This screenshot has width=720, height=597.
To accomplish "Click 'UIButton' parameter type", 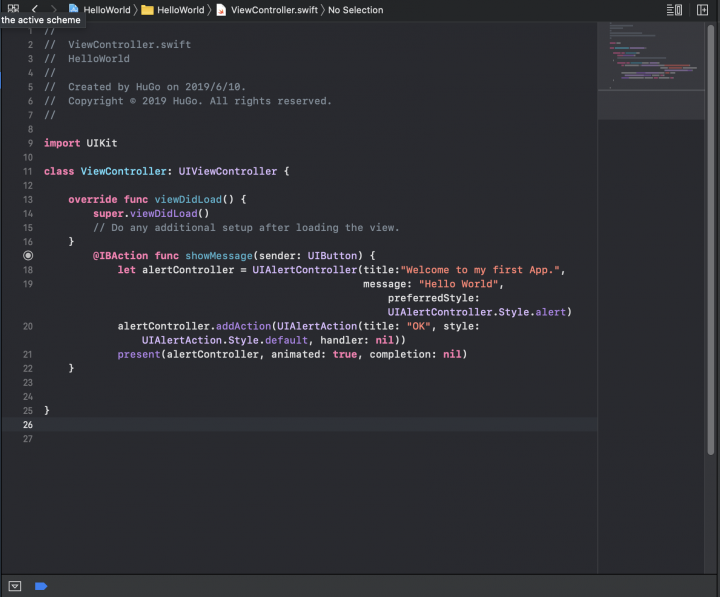I will click(x=332, y=256).
